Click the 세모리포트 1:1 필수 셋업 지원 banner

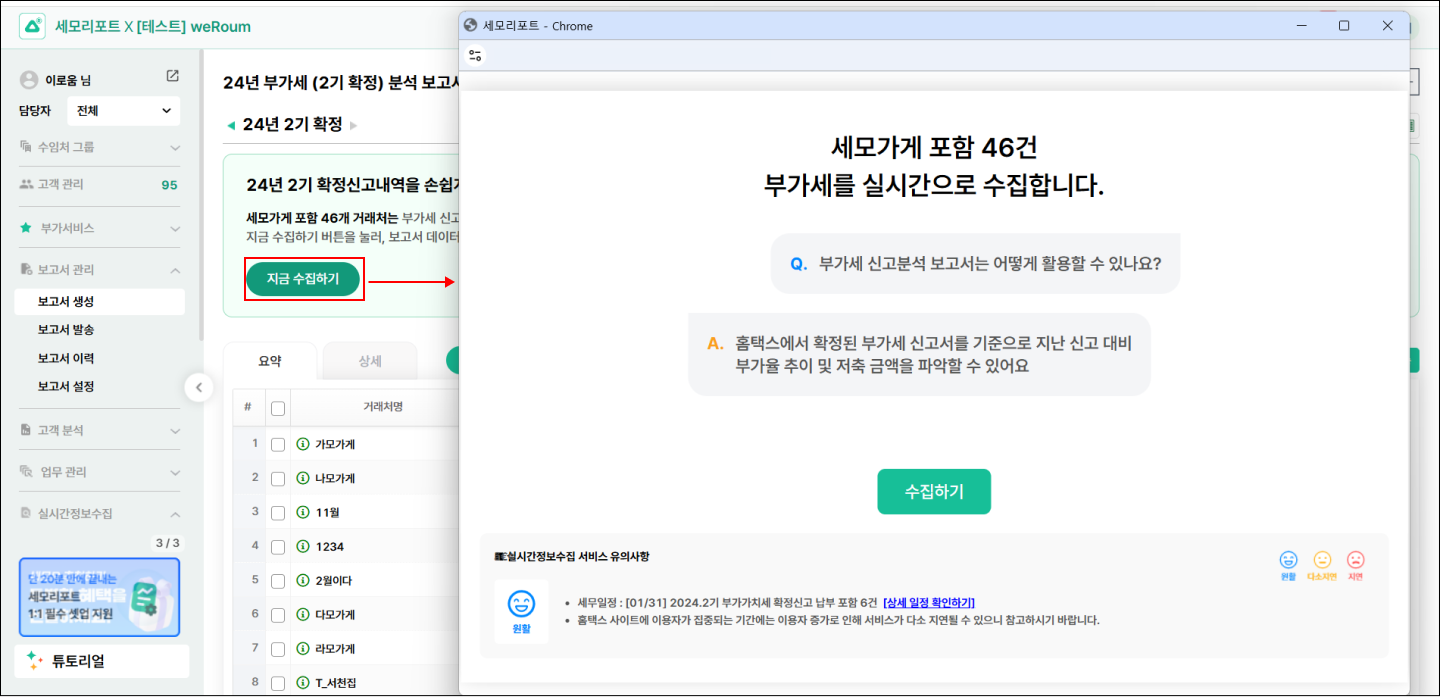tap(99, 597)
